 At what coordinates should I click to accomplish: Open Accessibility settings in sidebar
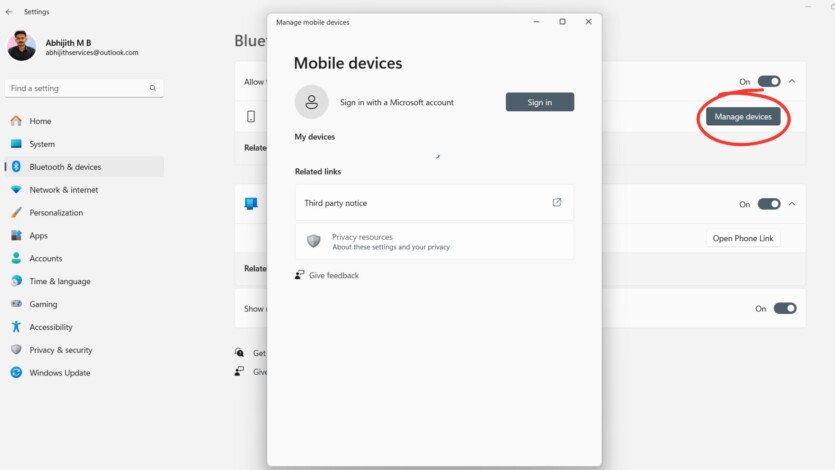(84, 327)
